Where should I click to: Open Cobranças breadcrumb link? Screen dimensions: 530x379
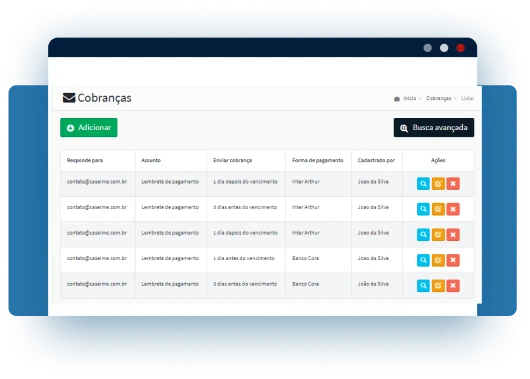438,98
